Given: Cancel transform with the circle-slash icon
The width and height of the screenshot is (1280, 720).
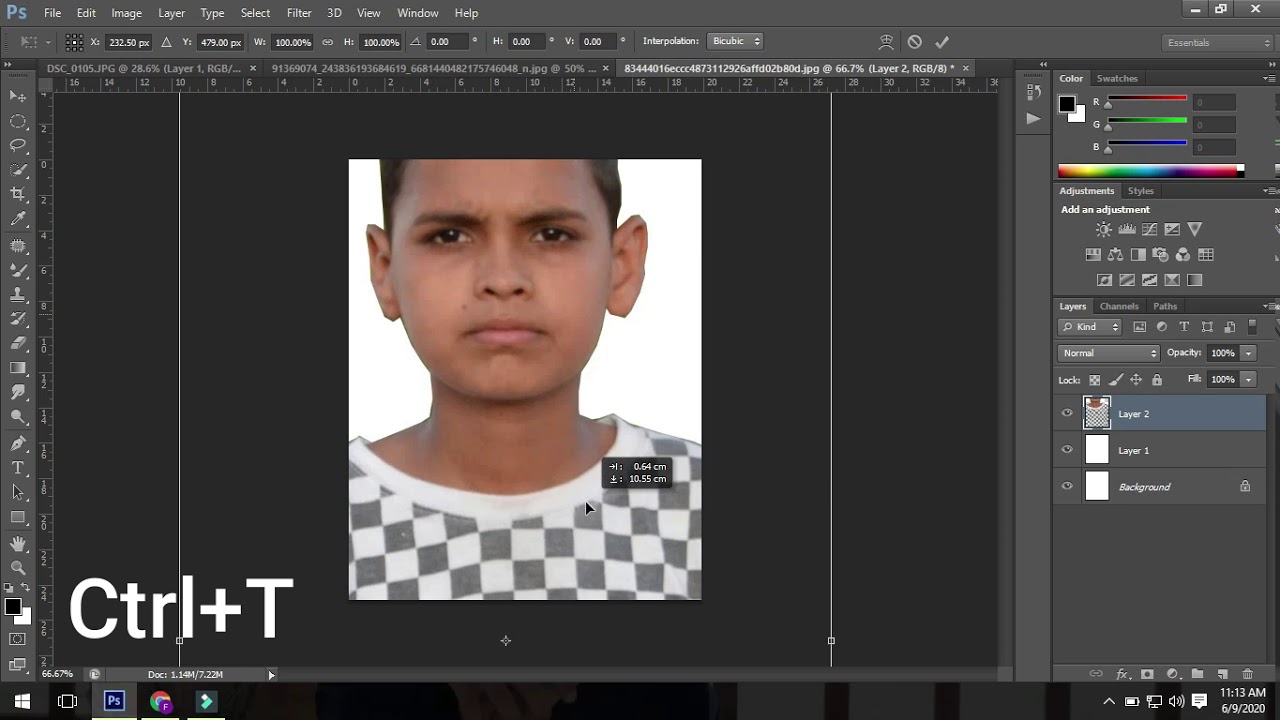Looking at the screenshot, I should [914, 42].
